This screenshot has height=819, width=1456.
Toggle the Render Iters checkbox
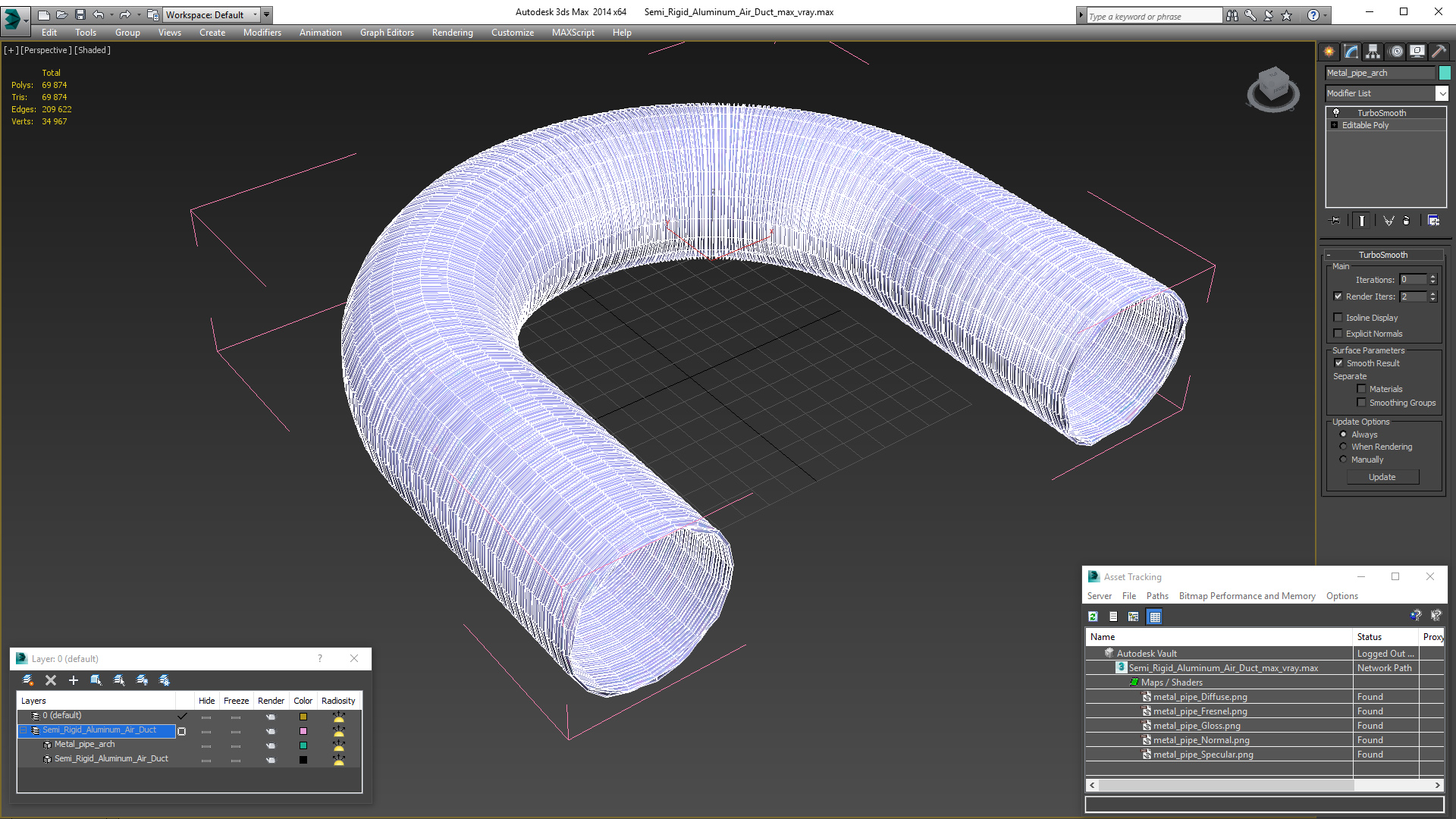(x=1338, y=297)
